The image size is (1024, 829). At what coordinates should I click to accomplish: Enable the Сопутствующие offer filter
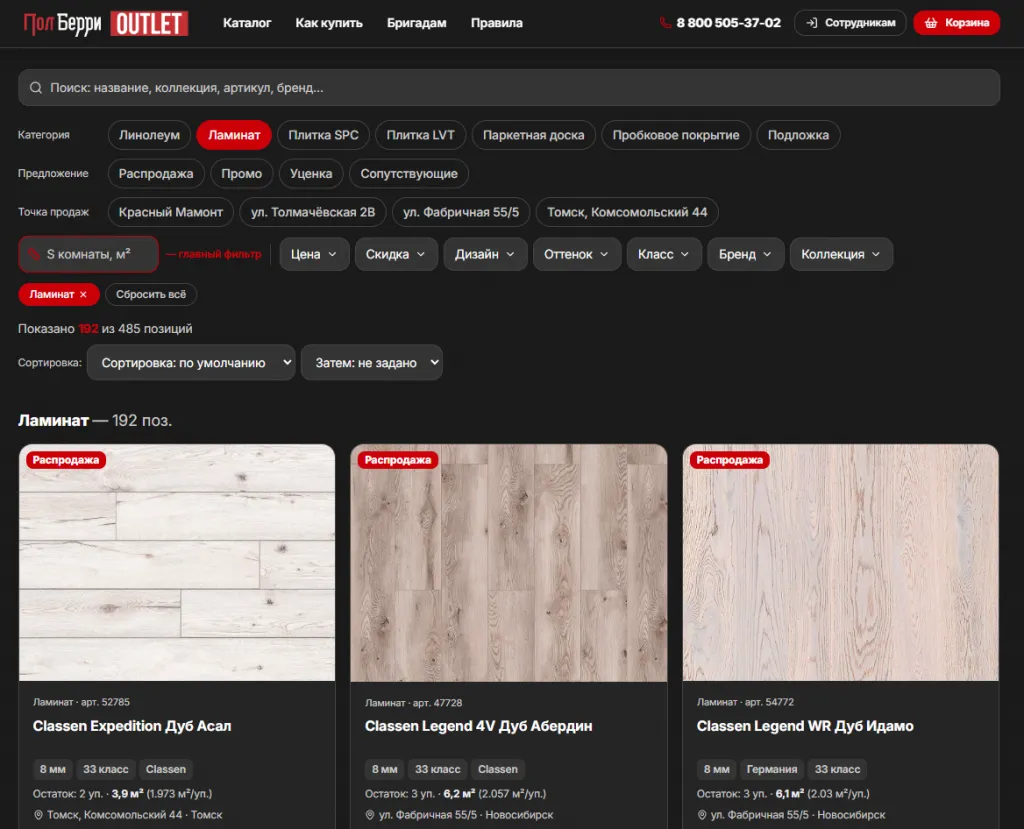click(x=409, y=174)
